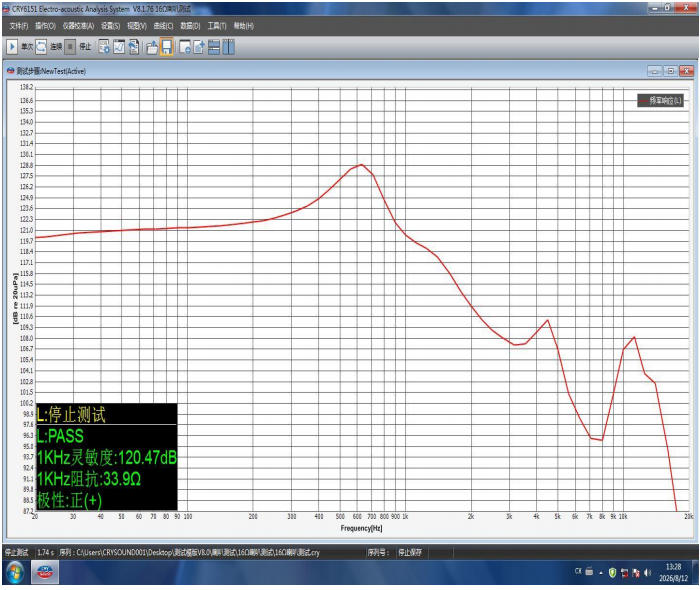
Task: Start a single (单次) test run
Action: [x=12, y=47]
